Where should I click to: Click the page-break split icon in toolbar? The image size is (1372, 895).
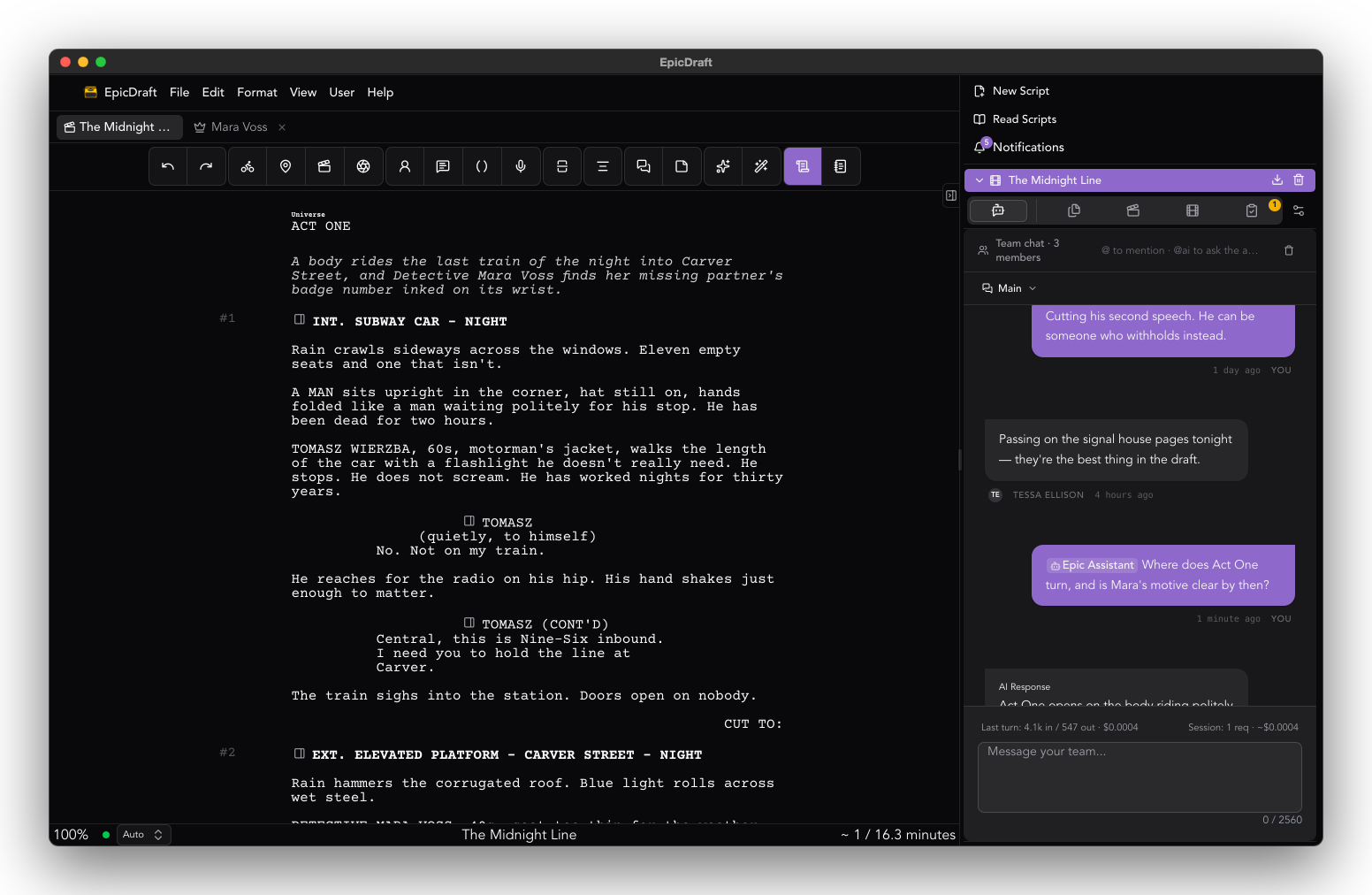pyautogui.click(x=562, y=166)
